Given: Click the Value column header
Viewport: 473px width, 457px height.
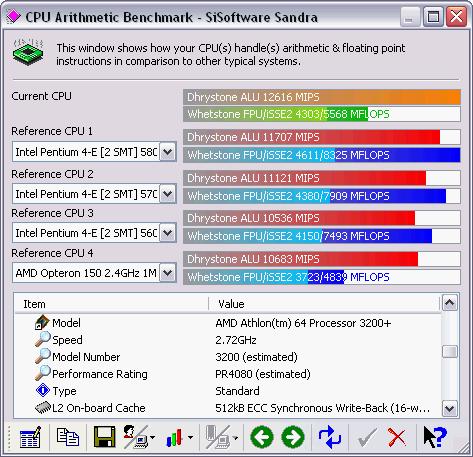Looking at the screenshot, I should click(x=324, y=304).
